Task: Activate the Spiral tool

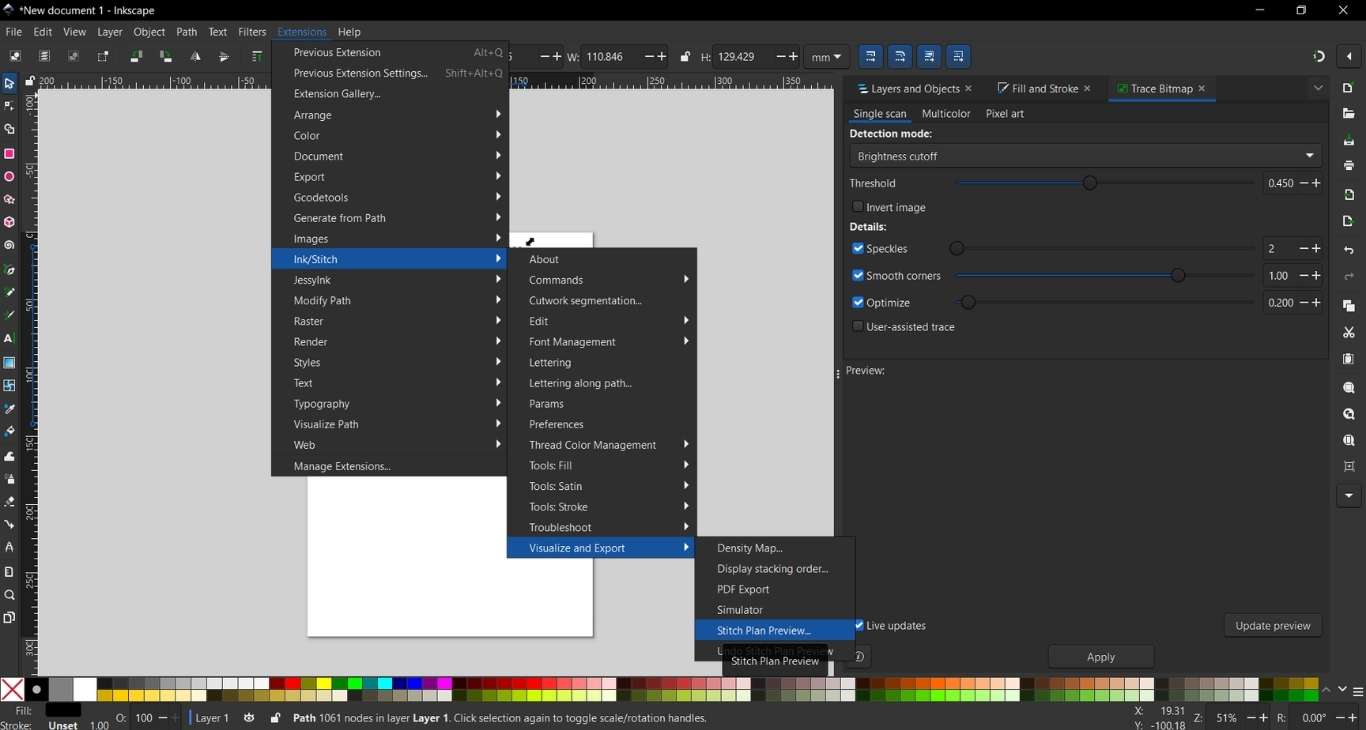Action: pyautogui.click(x=10, y=246)
